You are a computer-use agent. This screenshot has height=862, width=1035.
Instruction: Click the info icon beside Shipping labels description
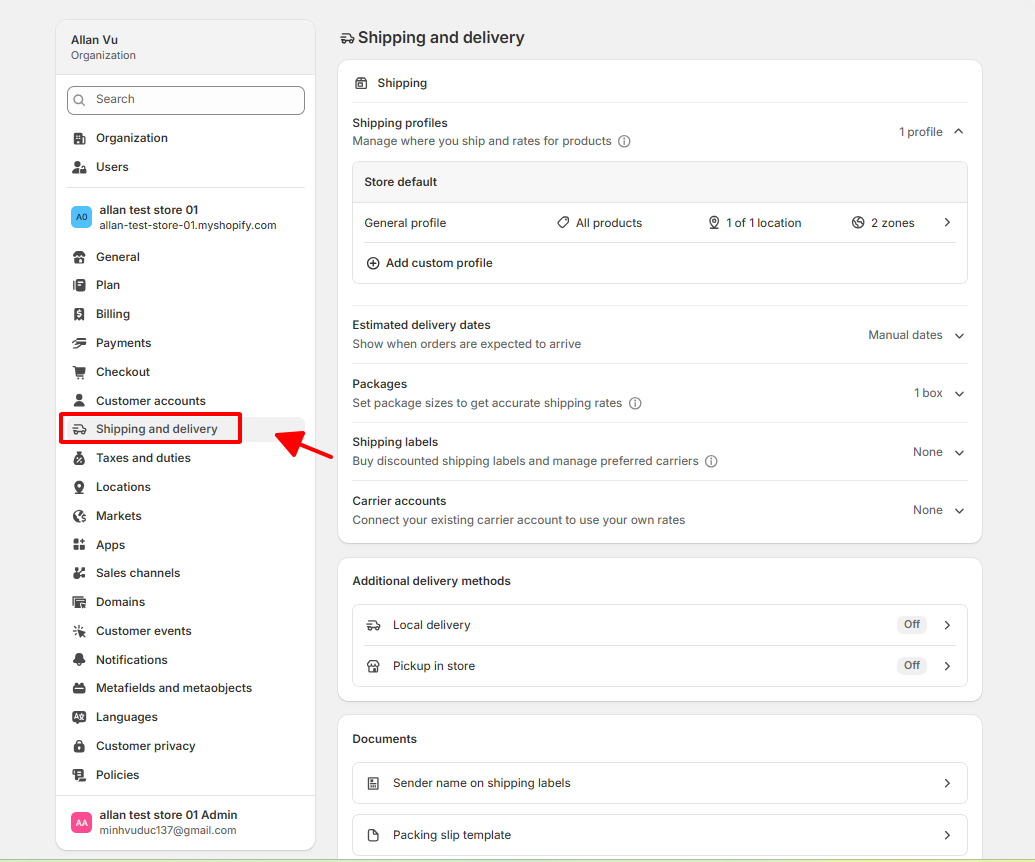click(x=711, y=461)
